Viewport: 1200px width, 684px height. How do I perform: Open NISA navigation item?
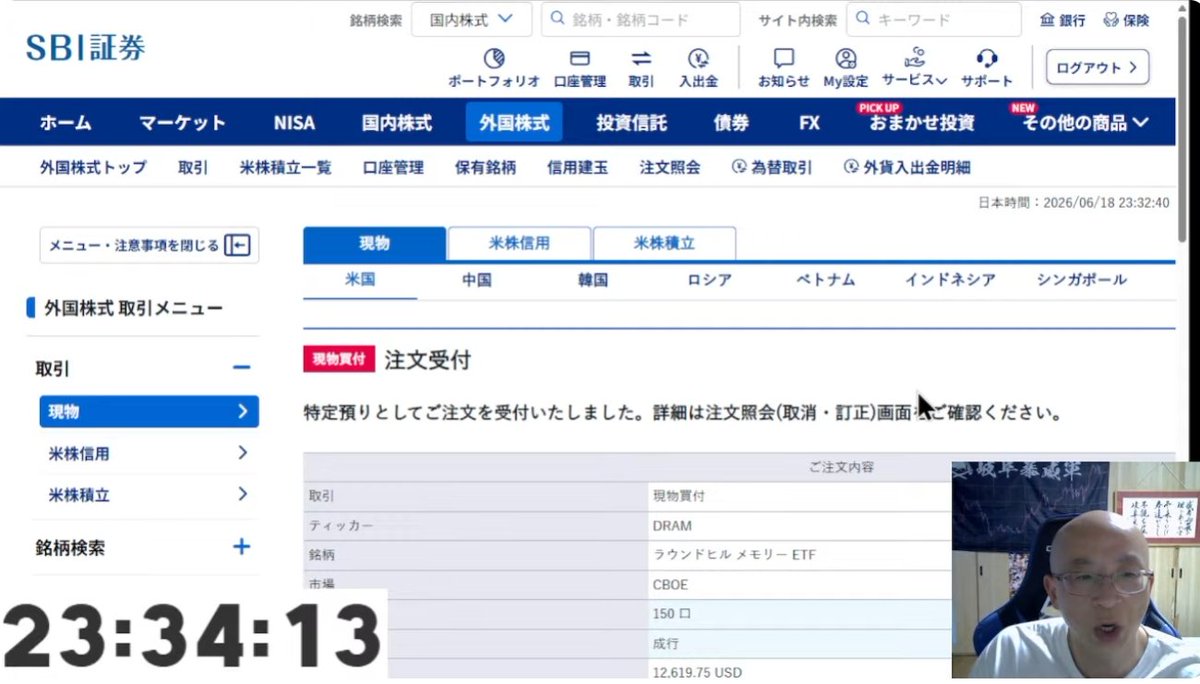[294, 123]
